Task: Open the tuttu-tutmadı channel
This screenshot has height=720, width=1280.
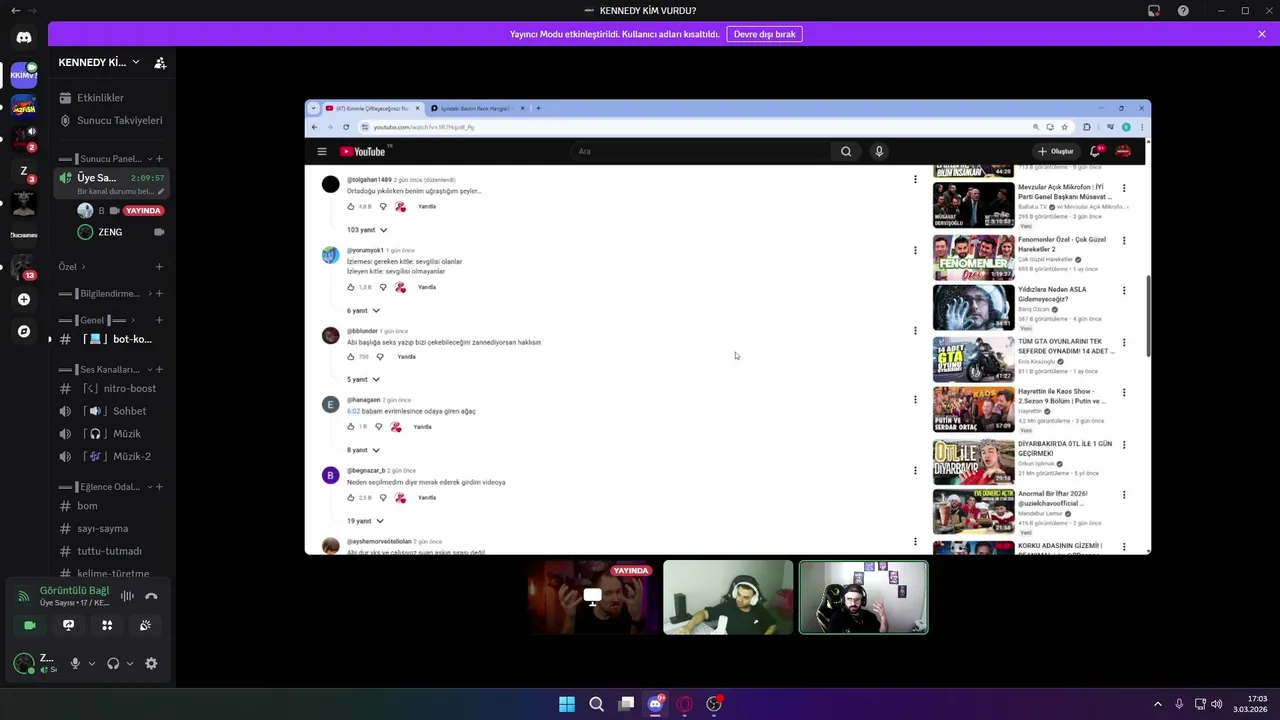Action: click(x=111, y=551)
